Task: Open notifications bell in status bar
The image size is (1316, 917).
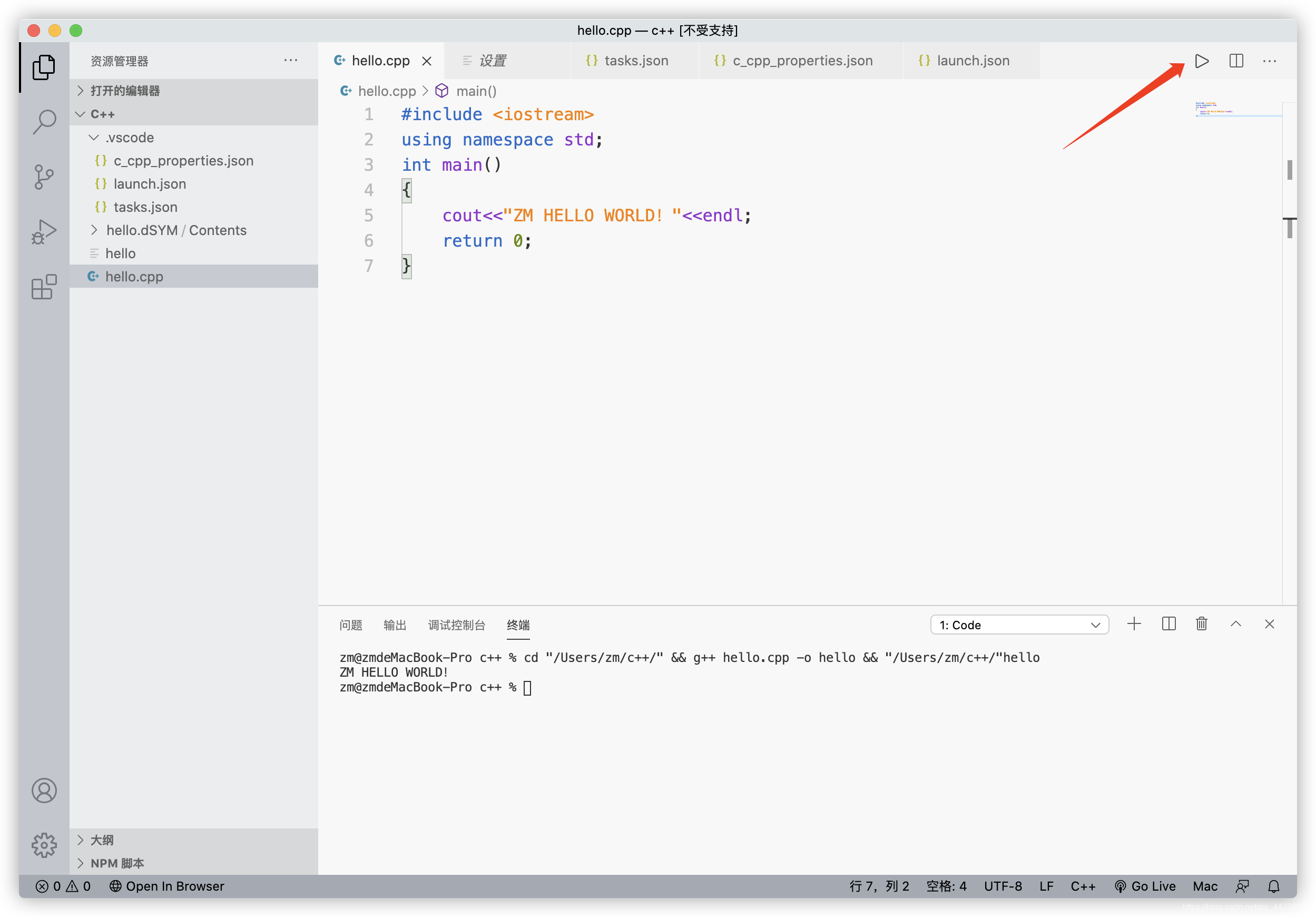Action: [x=1273, y=886]
